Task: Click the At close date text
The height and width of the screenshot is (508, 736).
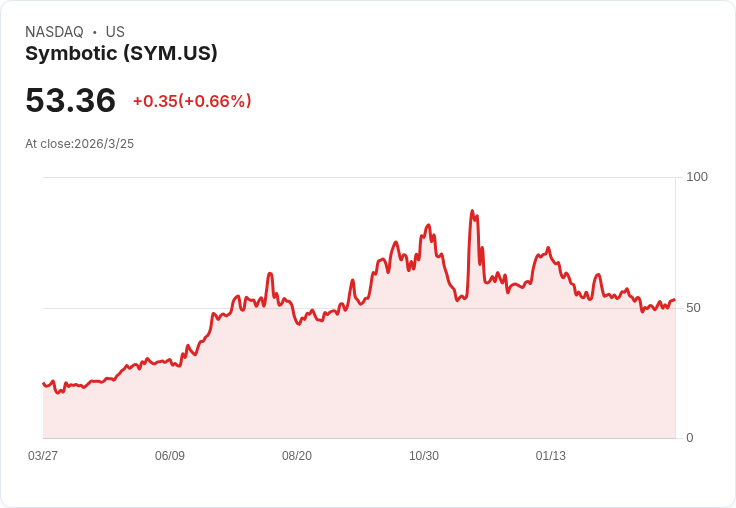Action: 79,144
